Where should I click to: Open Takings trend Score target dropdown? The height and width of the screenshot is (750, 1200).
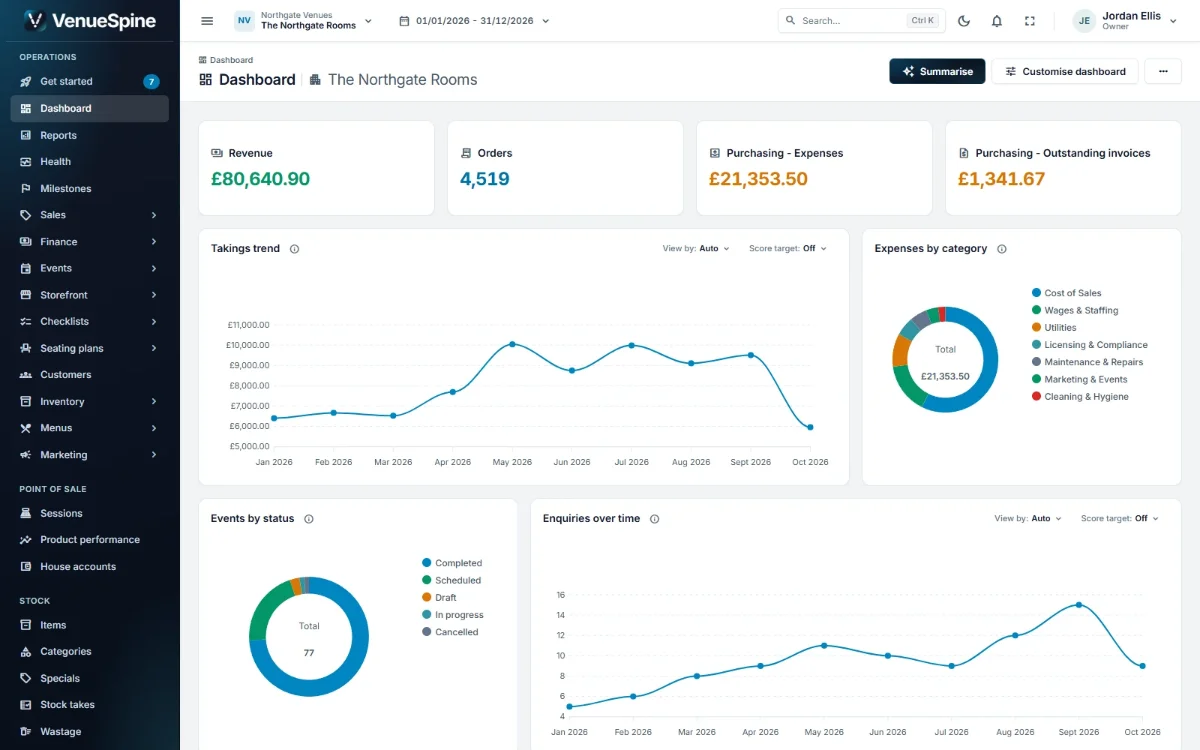tap(788, 249)
